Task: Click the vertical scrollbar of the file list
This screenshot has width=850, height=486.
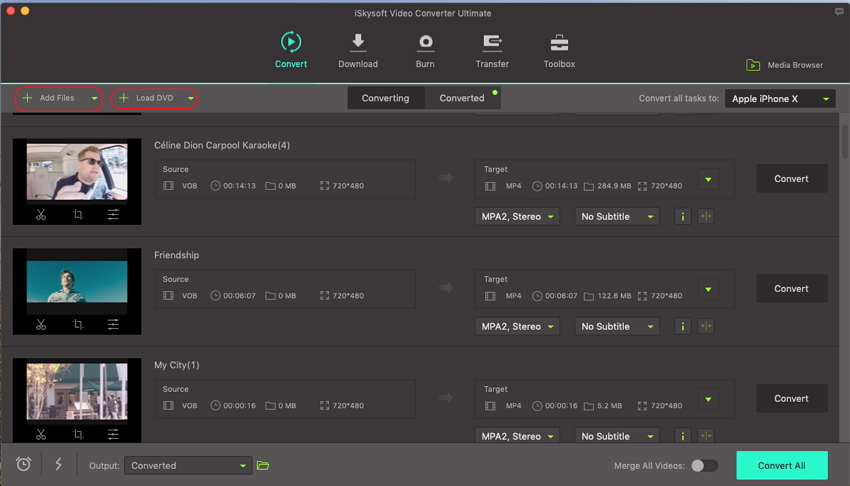Action: click(843, 140)
